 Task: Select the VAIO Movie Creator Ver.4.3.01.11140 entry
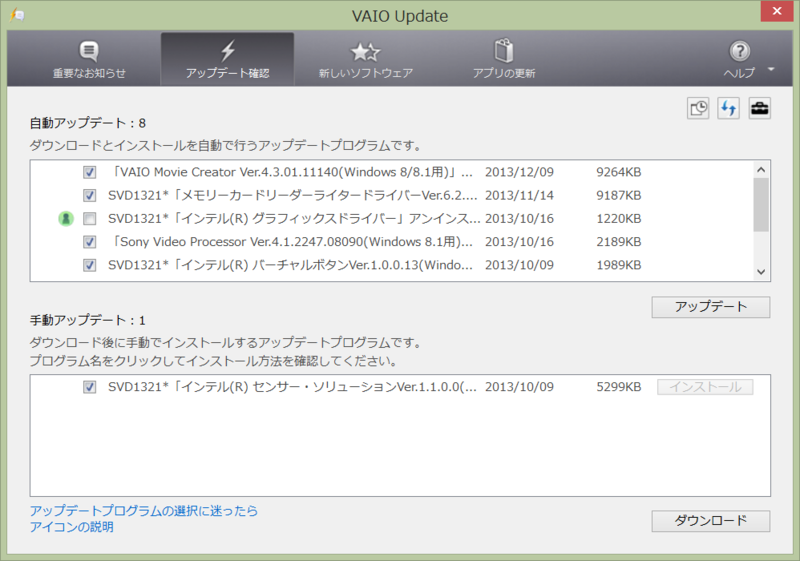(291, 172)
